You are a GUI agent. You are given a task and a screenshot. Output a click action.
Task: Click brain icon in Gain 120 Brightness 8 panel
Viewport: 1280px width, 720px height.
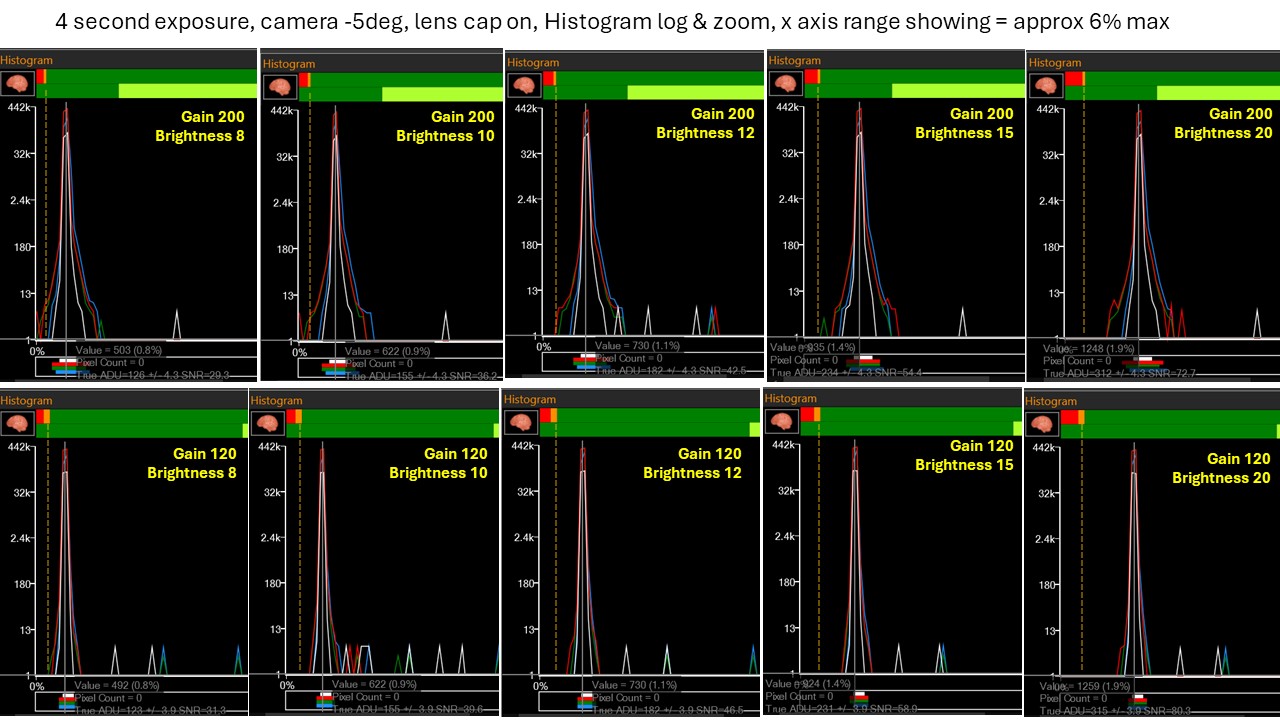(x=17, y=422)
